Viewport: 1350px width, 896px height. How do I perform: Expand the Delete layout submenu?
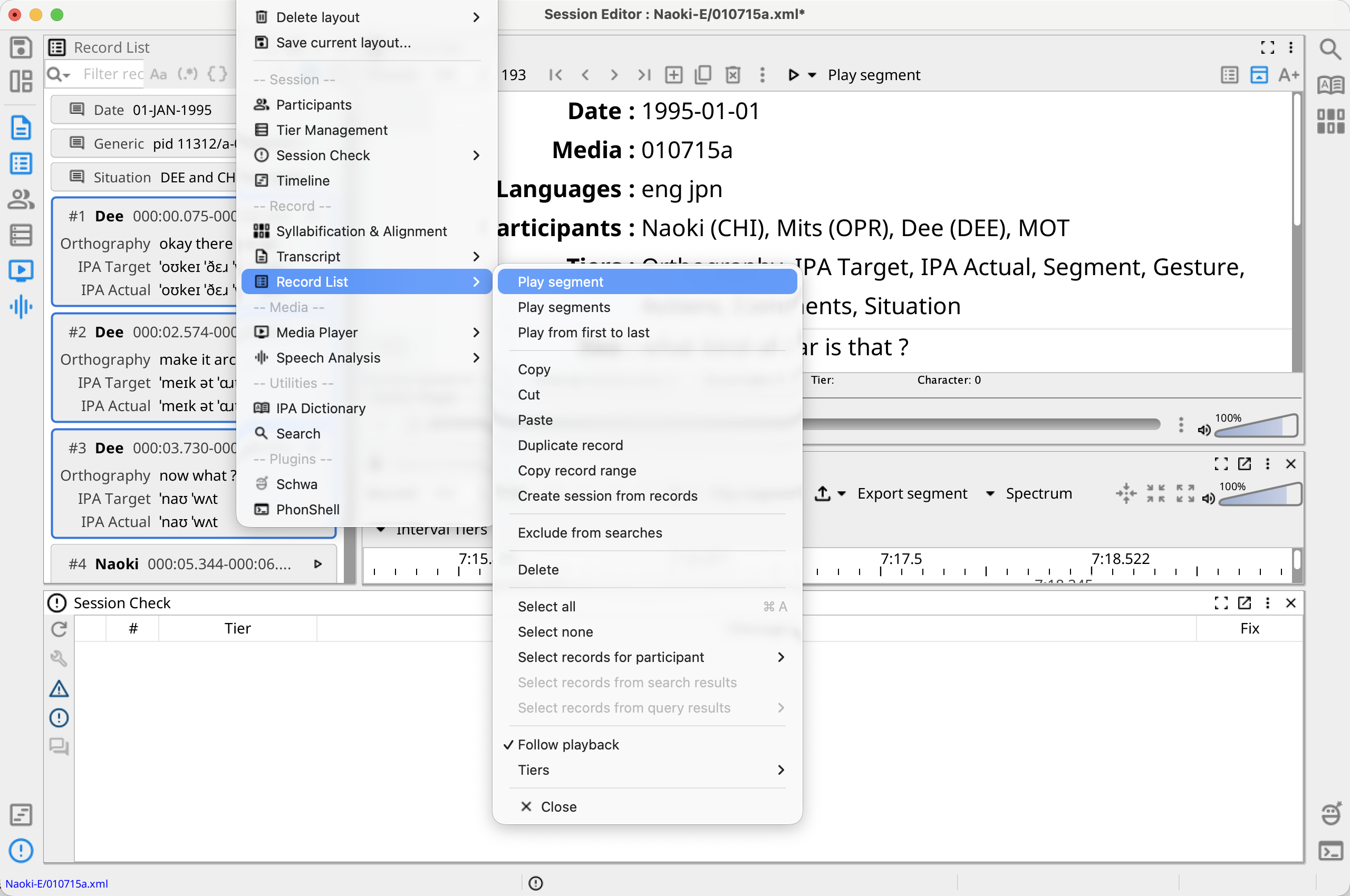[367, 17]
